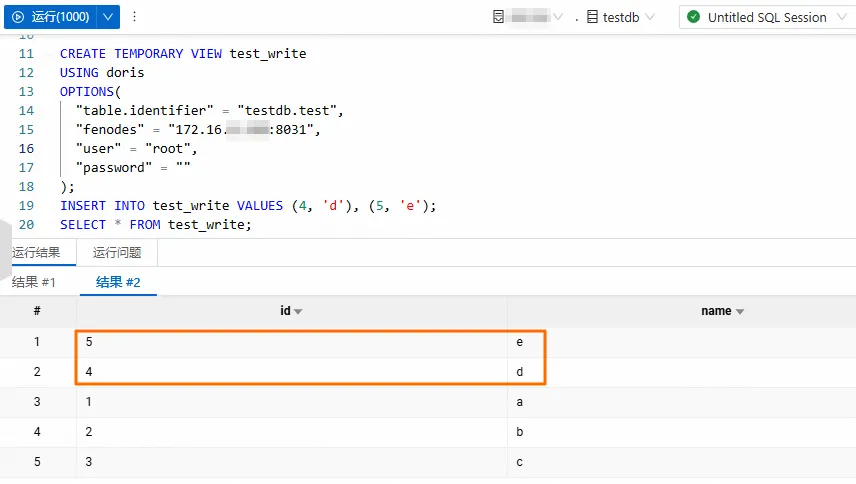856x484 pixels.
Task: Click the play icon inside run button
Action: (x=18, y=17)
